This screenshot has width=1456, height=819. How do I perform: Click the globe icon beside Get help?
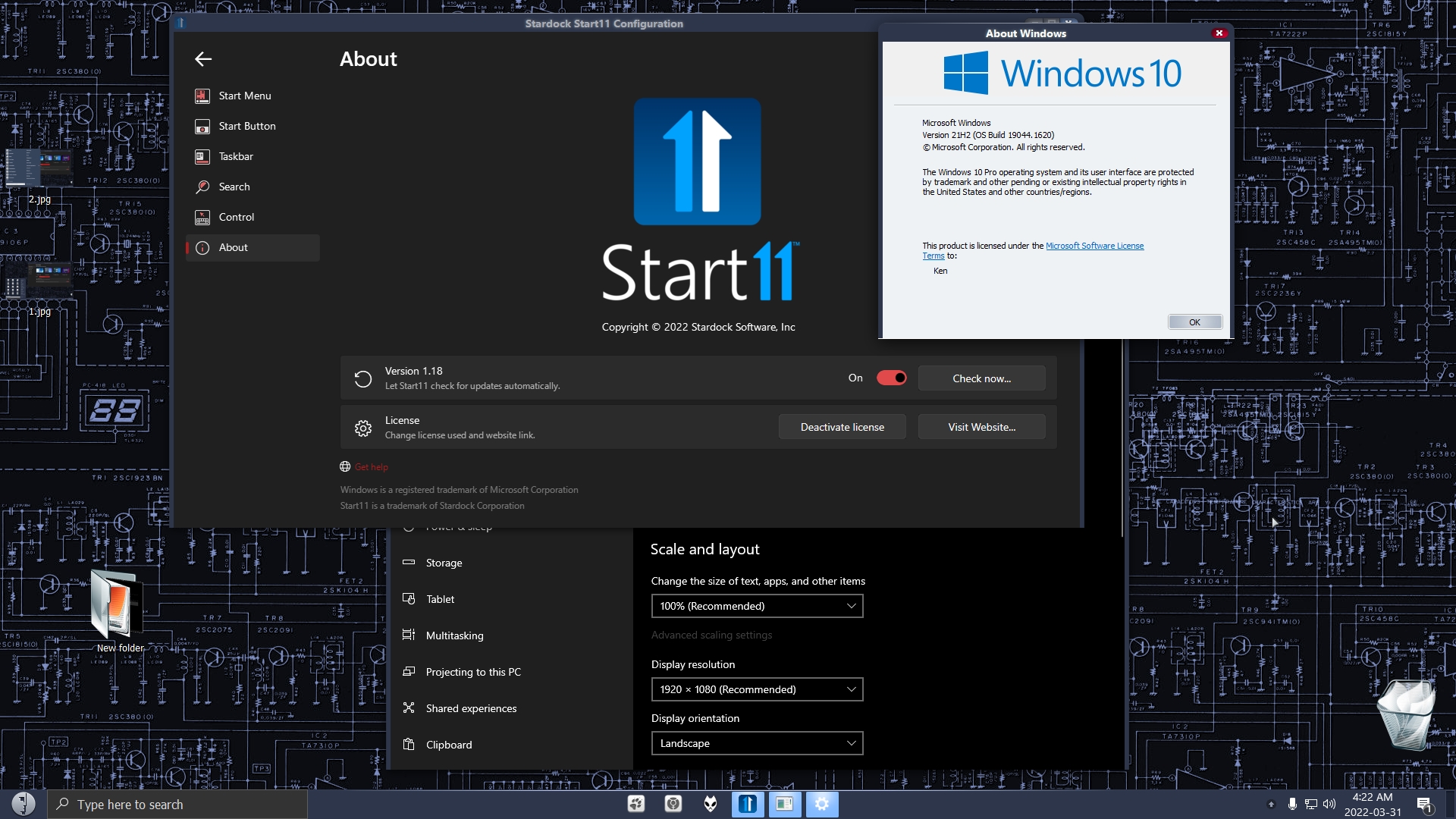pos(345,466)
